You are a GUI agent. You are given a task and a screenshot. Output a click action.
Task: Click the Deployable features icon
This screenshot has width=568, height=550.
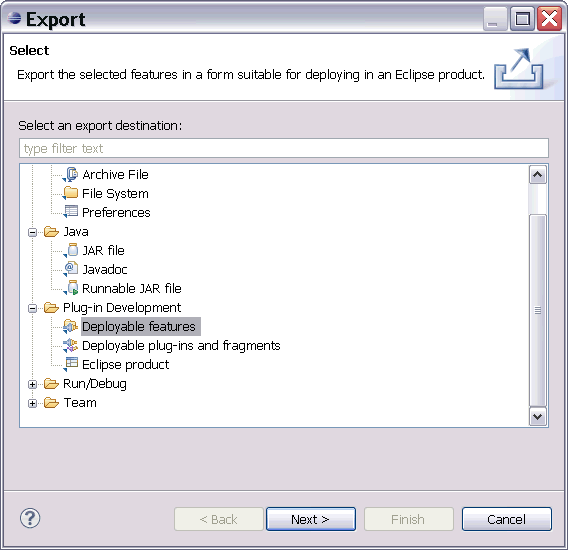point(71,326)
